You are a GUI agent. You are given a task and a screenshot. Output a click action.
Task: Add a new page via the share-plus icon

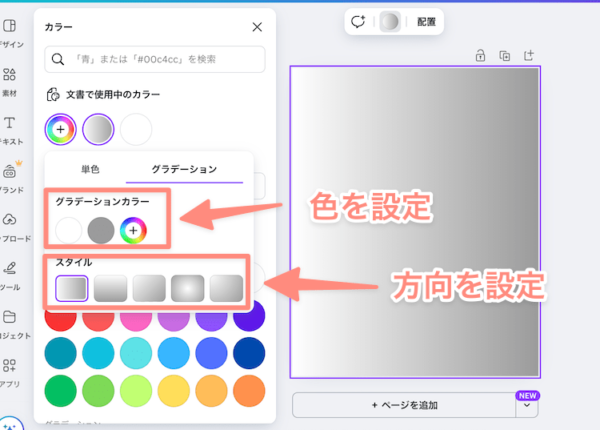tap(528, 55)
